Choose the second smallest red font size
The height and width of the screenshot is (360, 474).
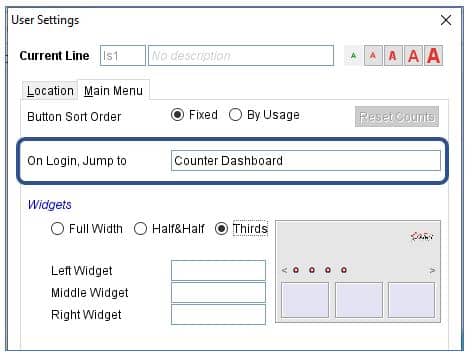(373, 56)
